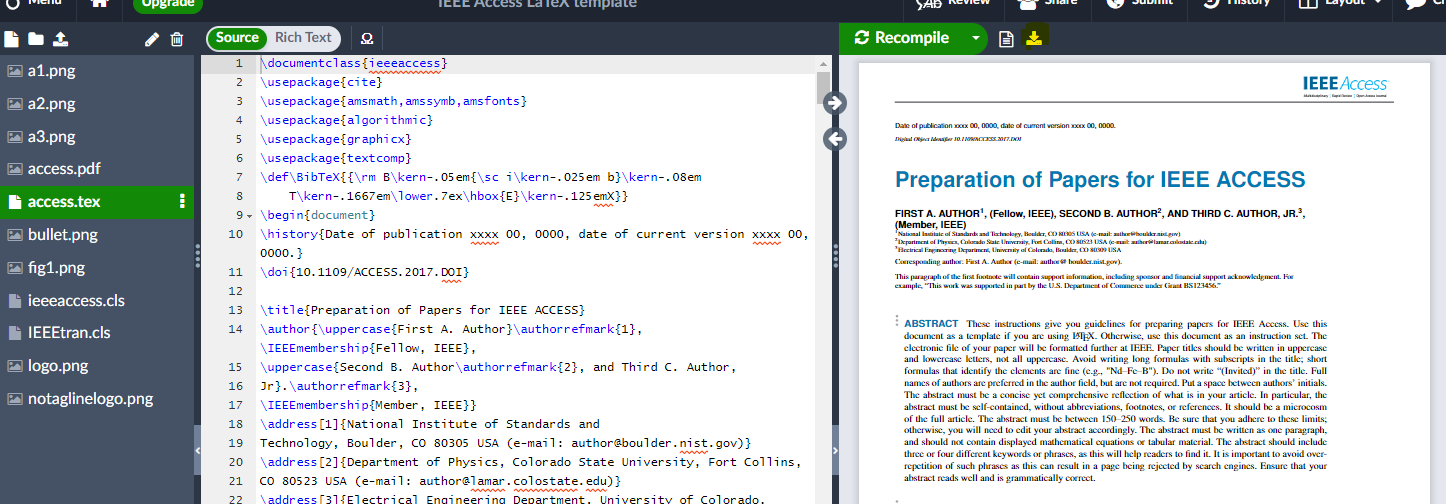This screenshot has width=1446, height=504.
Task: View compile logs and output files
Action: pos(1007,39)
